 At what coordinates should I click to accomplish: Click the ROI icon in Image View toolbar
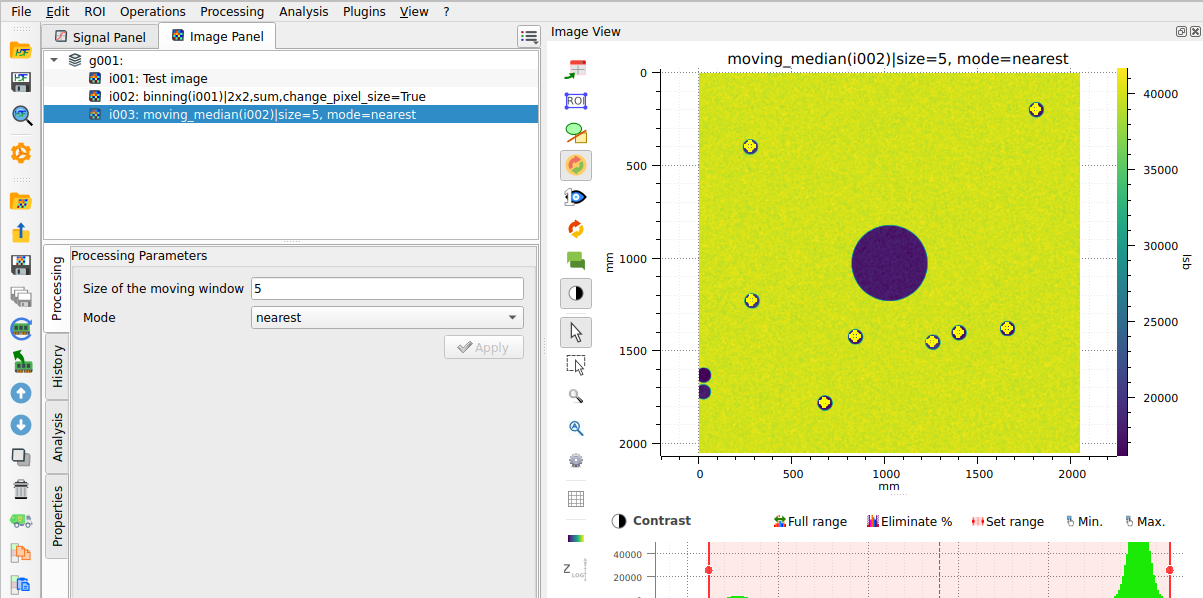tap(576, 101)
